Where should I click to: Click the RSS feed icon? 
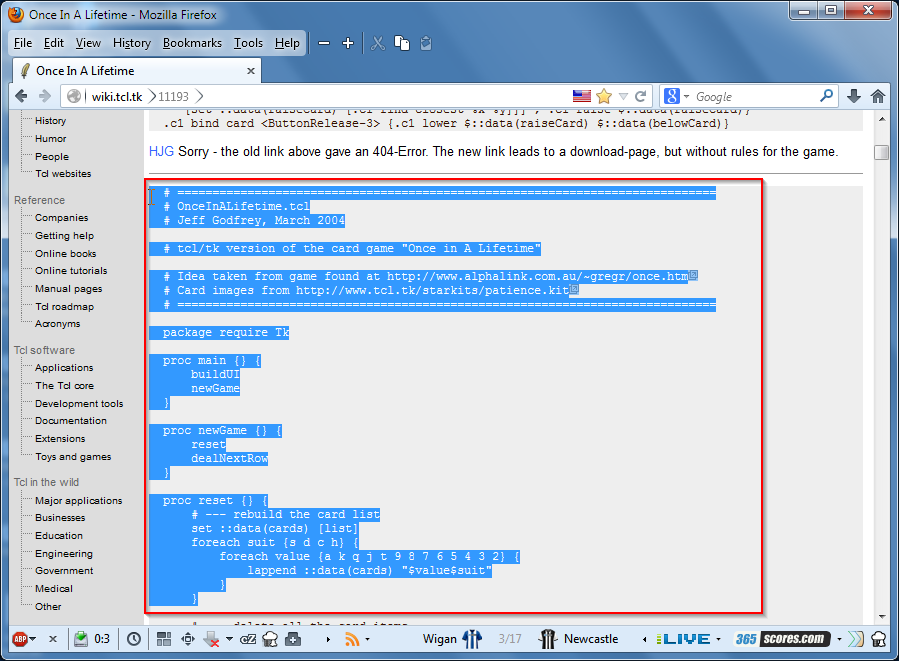pyautogui.click(x=352, y=639)
